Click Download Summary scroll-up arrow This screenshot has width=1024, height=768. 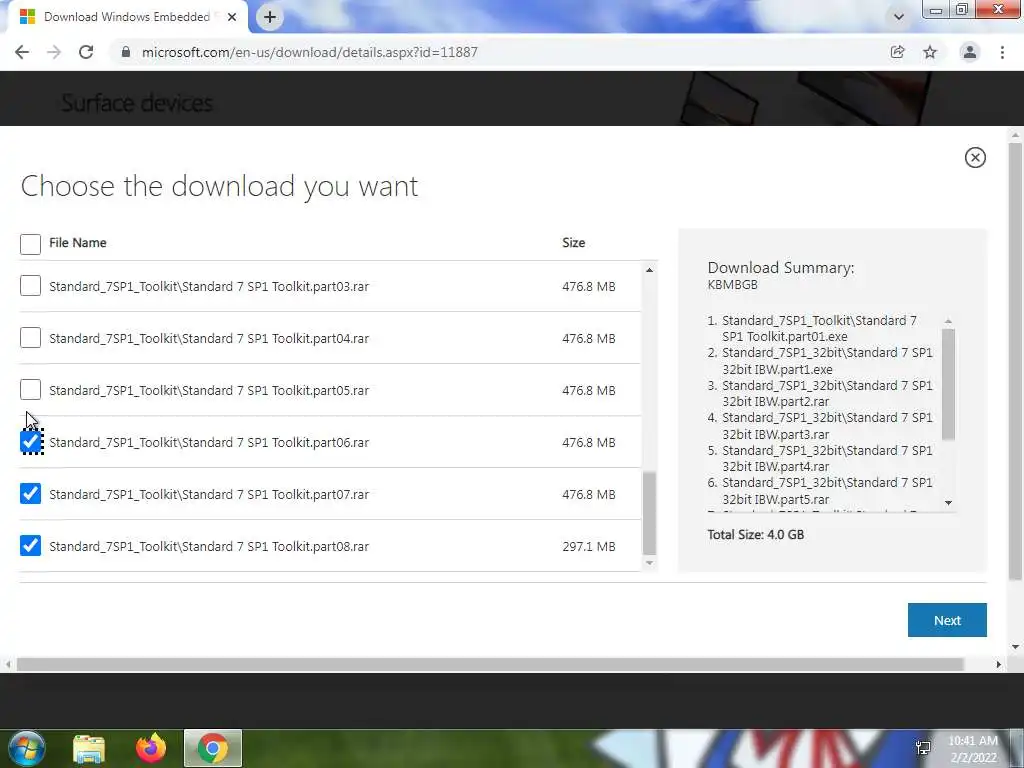click(948, 321)
